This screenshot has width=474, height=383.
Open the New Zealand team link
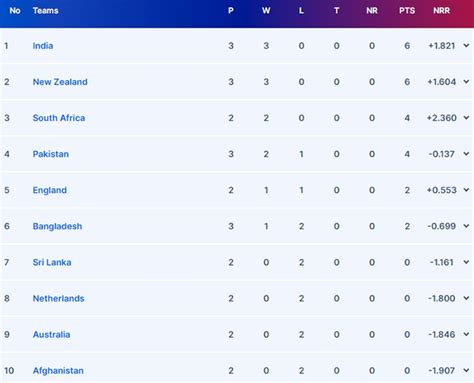60,82
